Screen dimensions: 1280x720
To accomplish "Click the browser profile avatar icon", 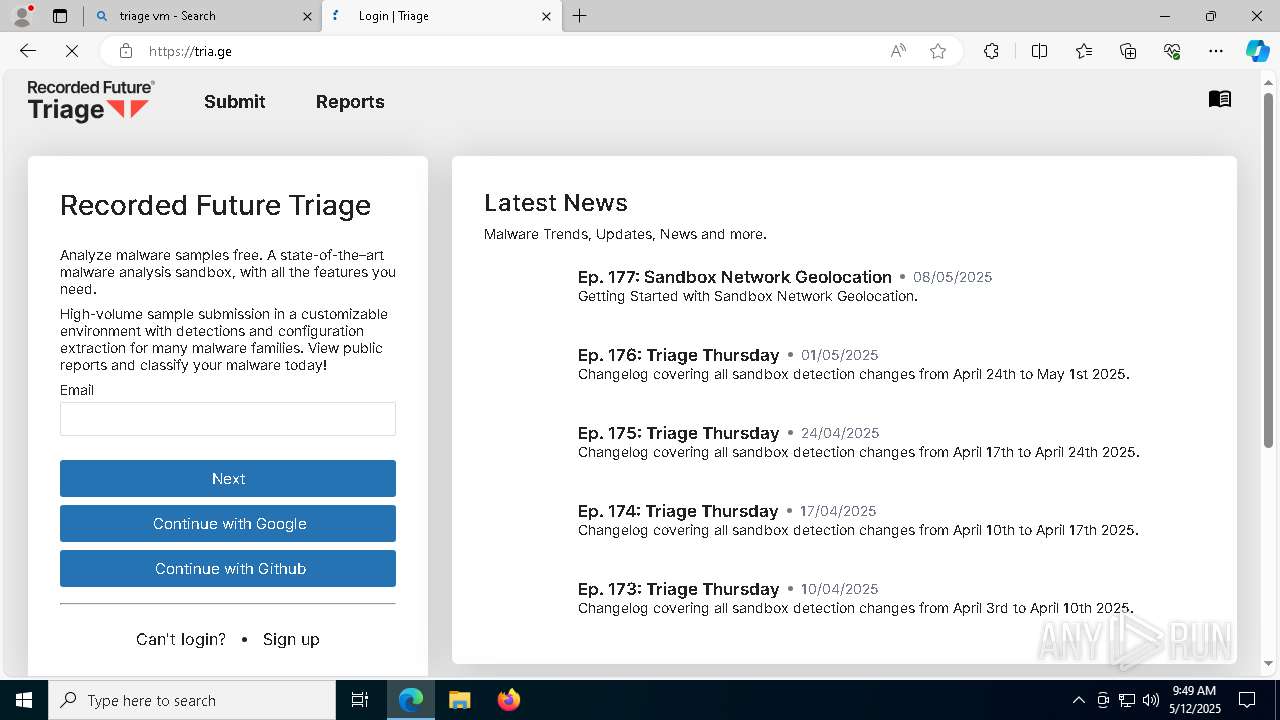I will tap(22, 16).
